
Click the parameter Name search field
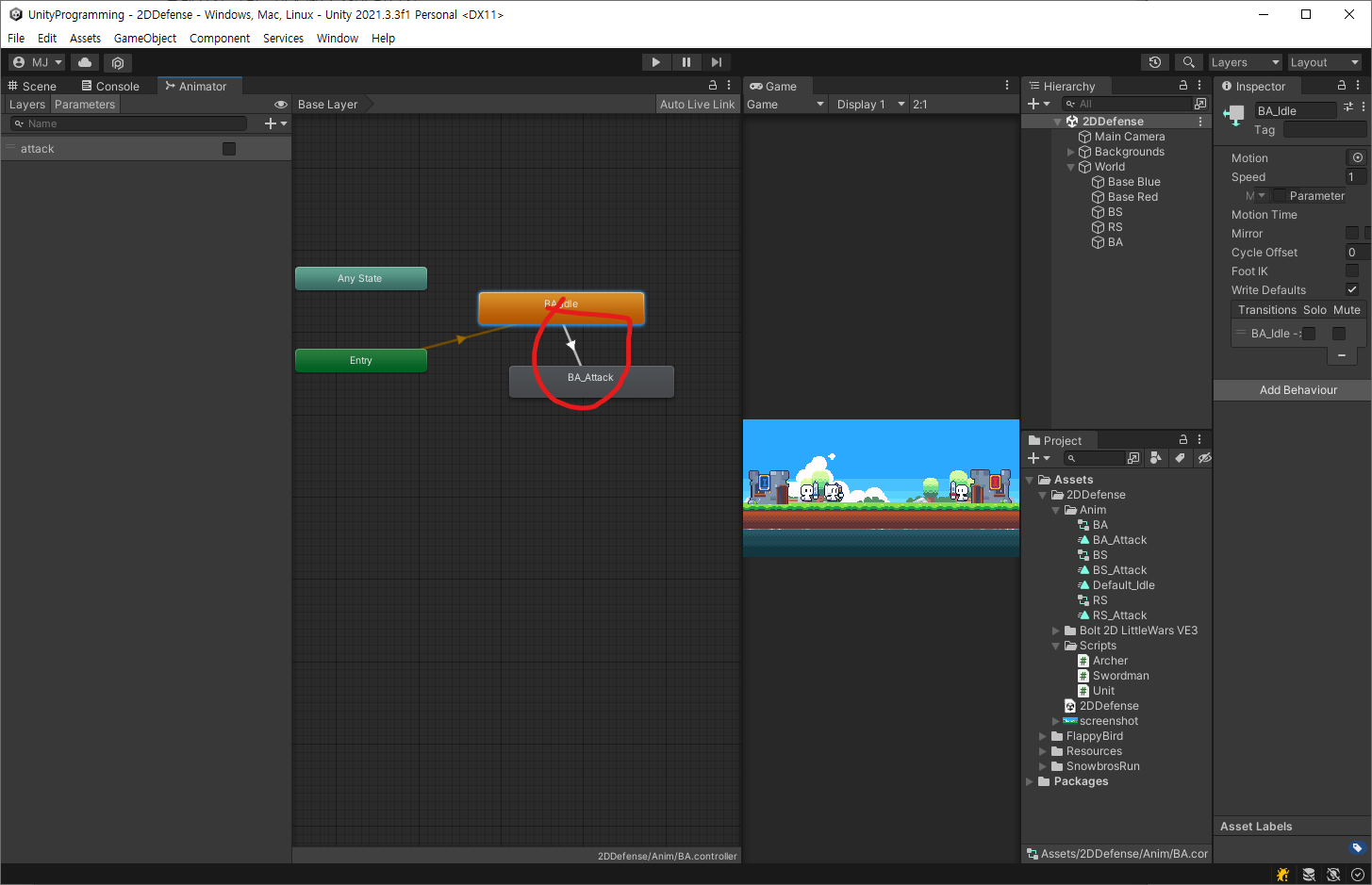pos(128,123)
